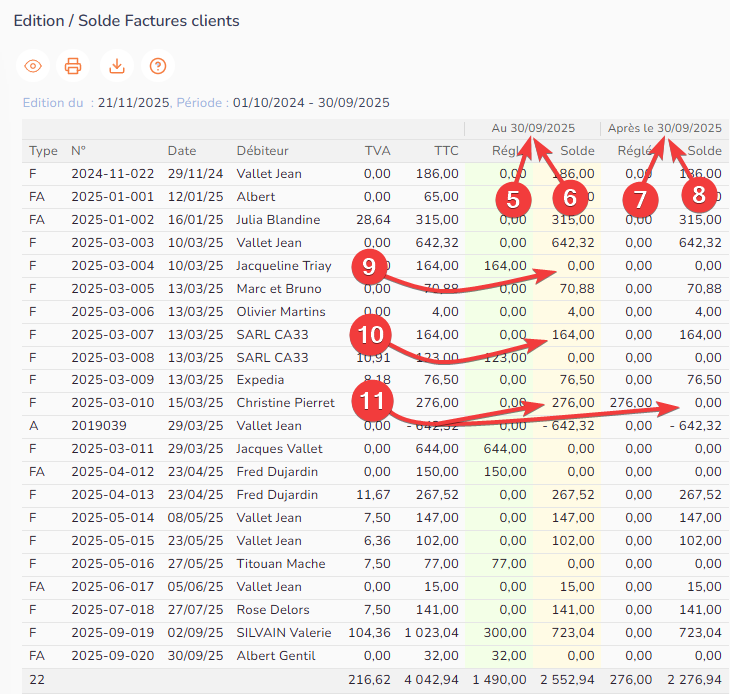Download the report with download icon
Image resolution: width=730 pixels, height=694 pixels.
[x=116, y=66]
